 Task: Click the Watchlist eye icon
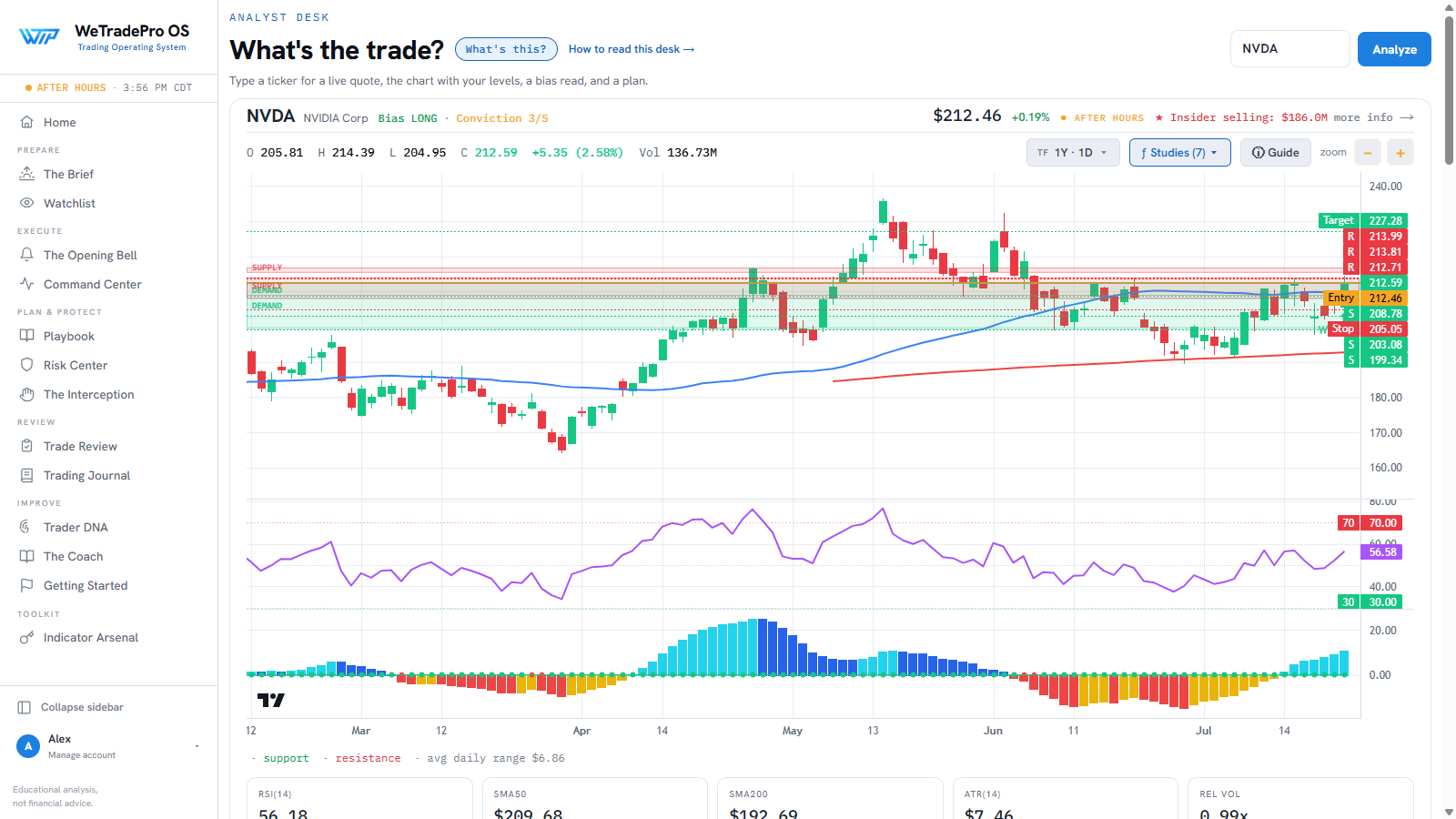(27, 203)
